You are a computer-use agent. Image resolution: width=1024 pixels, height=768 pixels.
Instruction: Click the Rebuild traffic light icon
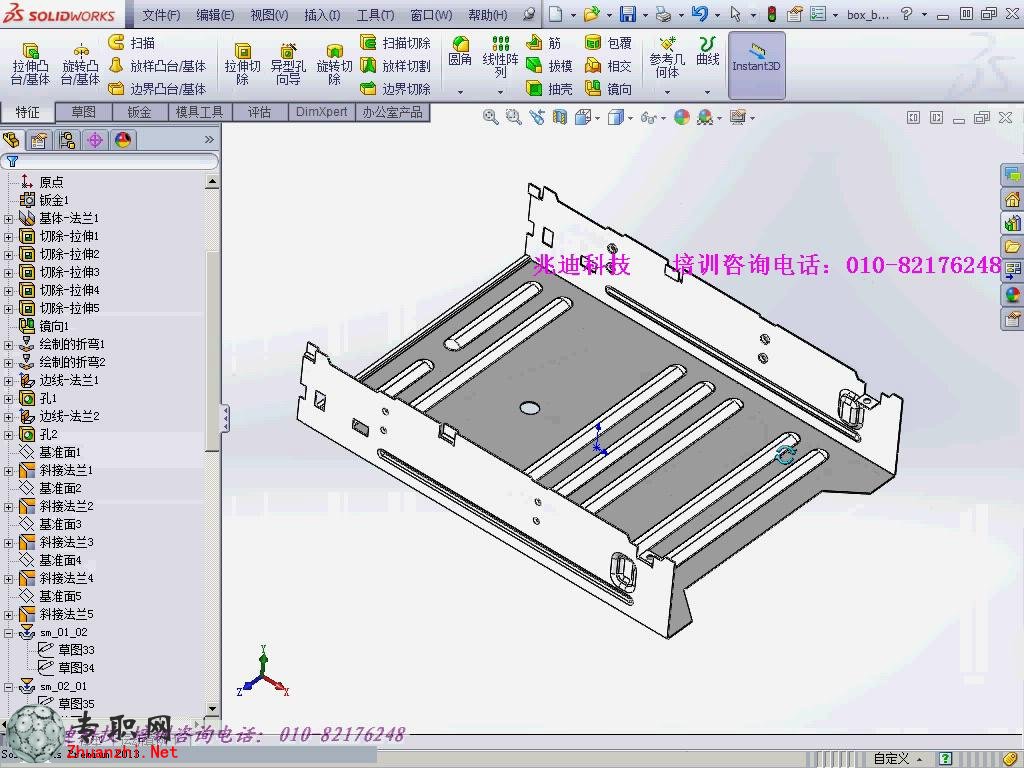coord(771,14)
